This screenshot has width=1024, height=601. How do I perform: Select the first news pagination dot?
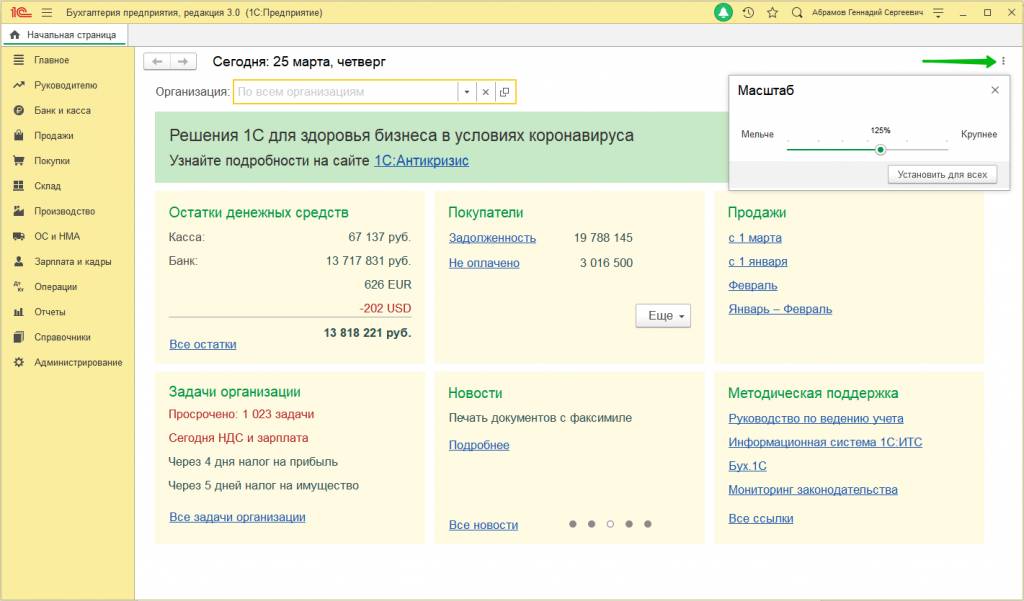[573, 524]
